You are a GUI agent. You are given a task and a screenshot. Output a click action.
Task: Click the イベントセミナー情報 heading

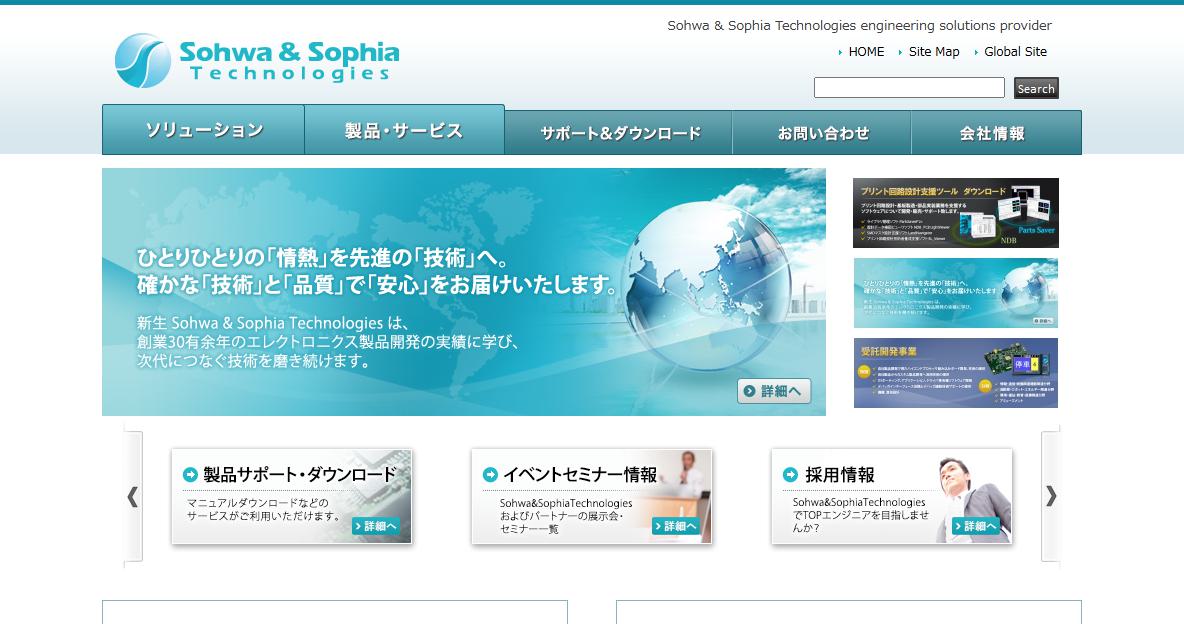580,474
